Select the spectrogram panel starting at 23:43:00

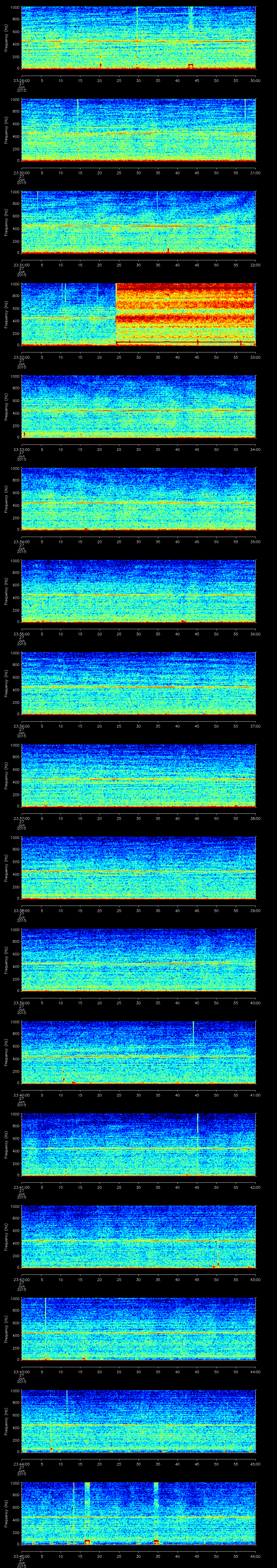pos(138,1329)
